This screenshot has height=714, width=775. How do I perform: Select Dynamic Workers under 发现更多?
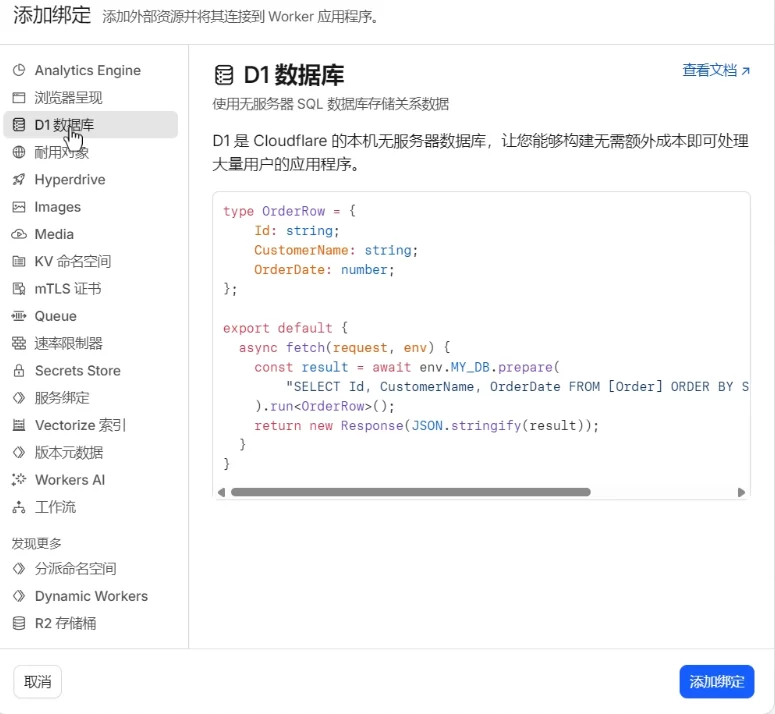pyautogui.click(x=91, y=596)
